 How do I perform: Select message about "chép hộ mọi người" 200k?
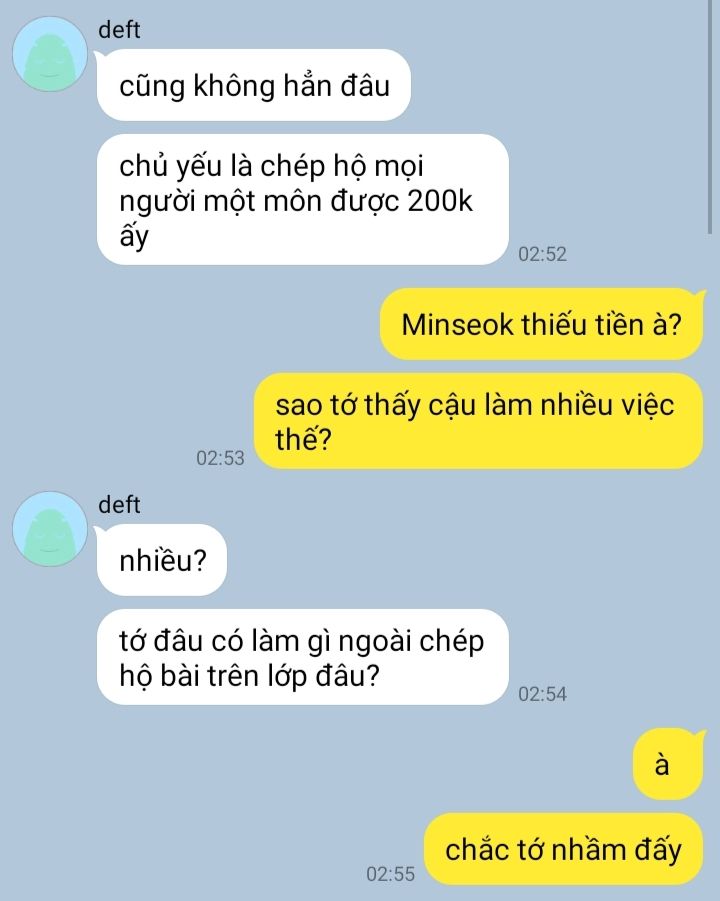(303, 199)
